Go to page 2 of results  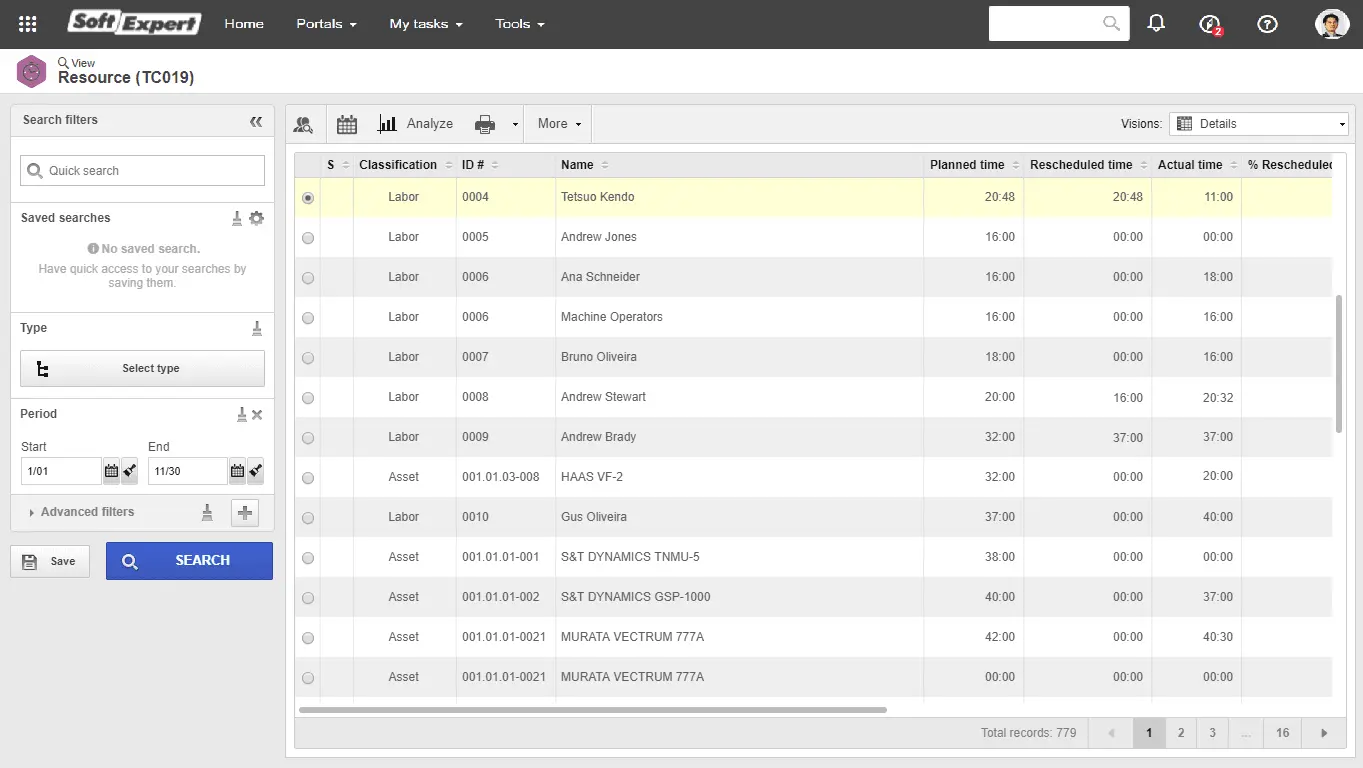coord(1181,733)
